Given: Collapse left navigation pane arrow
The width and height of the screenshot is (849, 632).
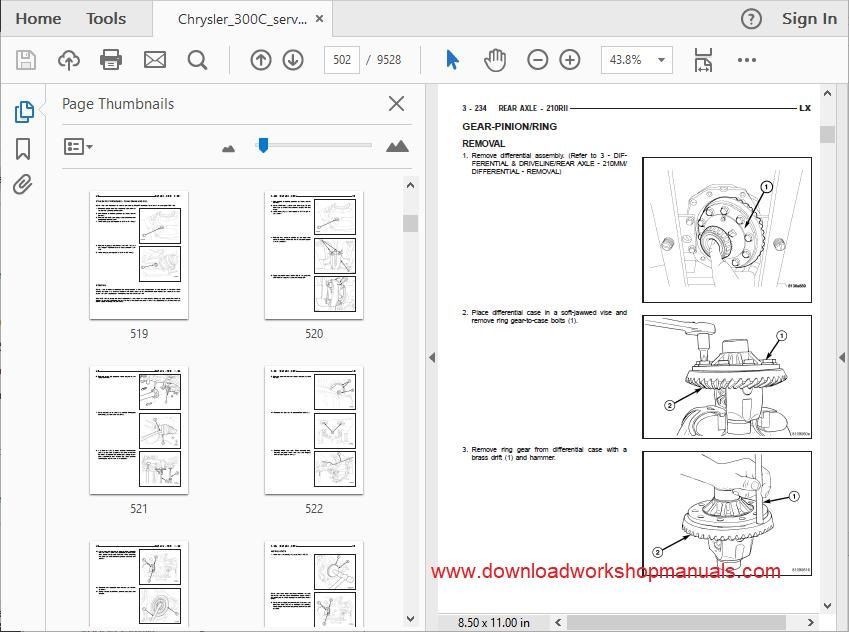Looking at the screenshot, I should pyautogui.click(x=432, y=357).
